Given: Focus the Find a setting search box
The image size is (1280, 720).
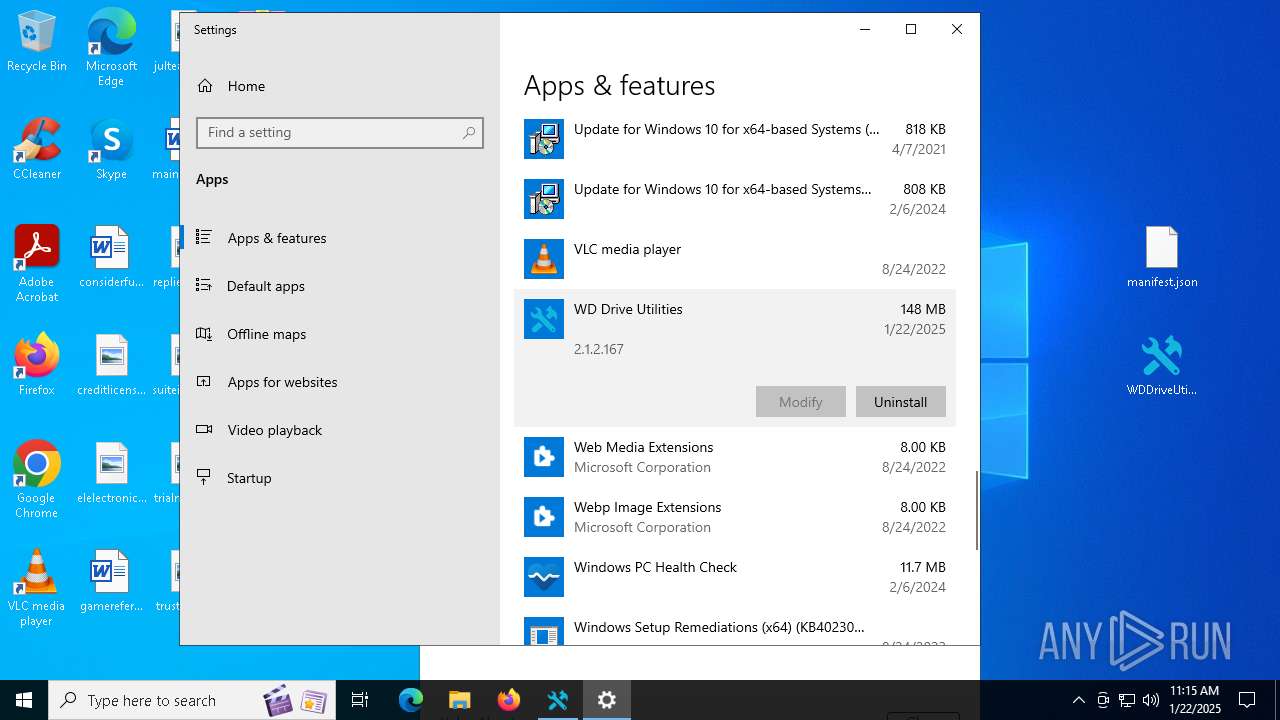Looking at the screenshot, I should pos(340,132).
